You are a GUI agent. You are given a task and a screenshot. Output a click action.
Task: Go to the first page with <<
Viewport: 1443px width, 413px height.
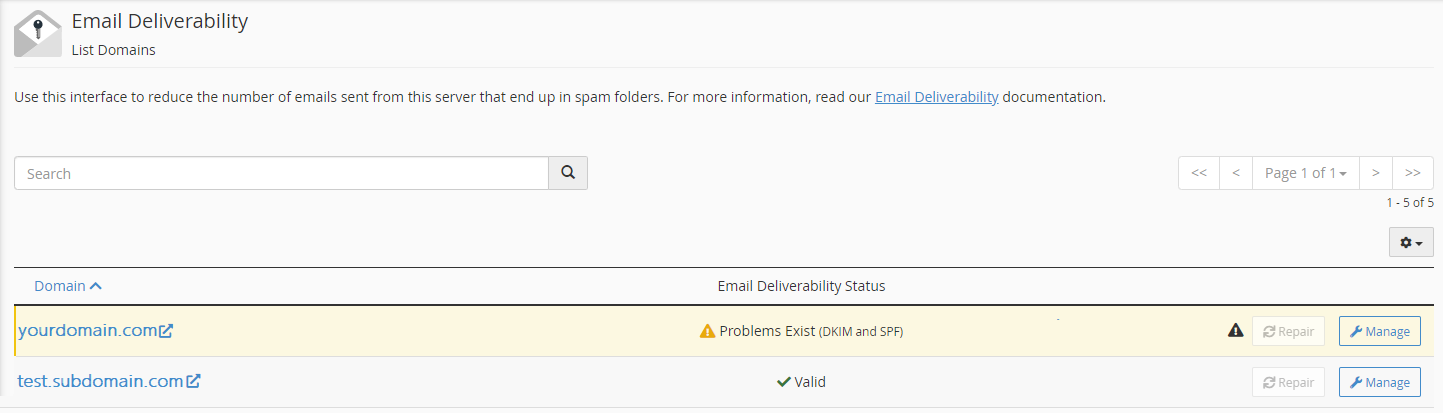(x=1198, y=173)
